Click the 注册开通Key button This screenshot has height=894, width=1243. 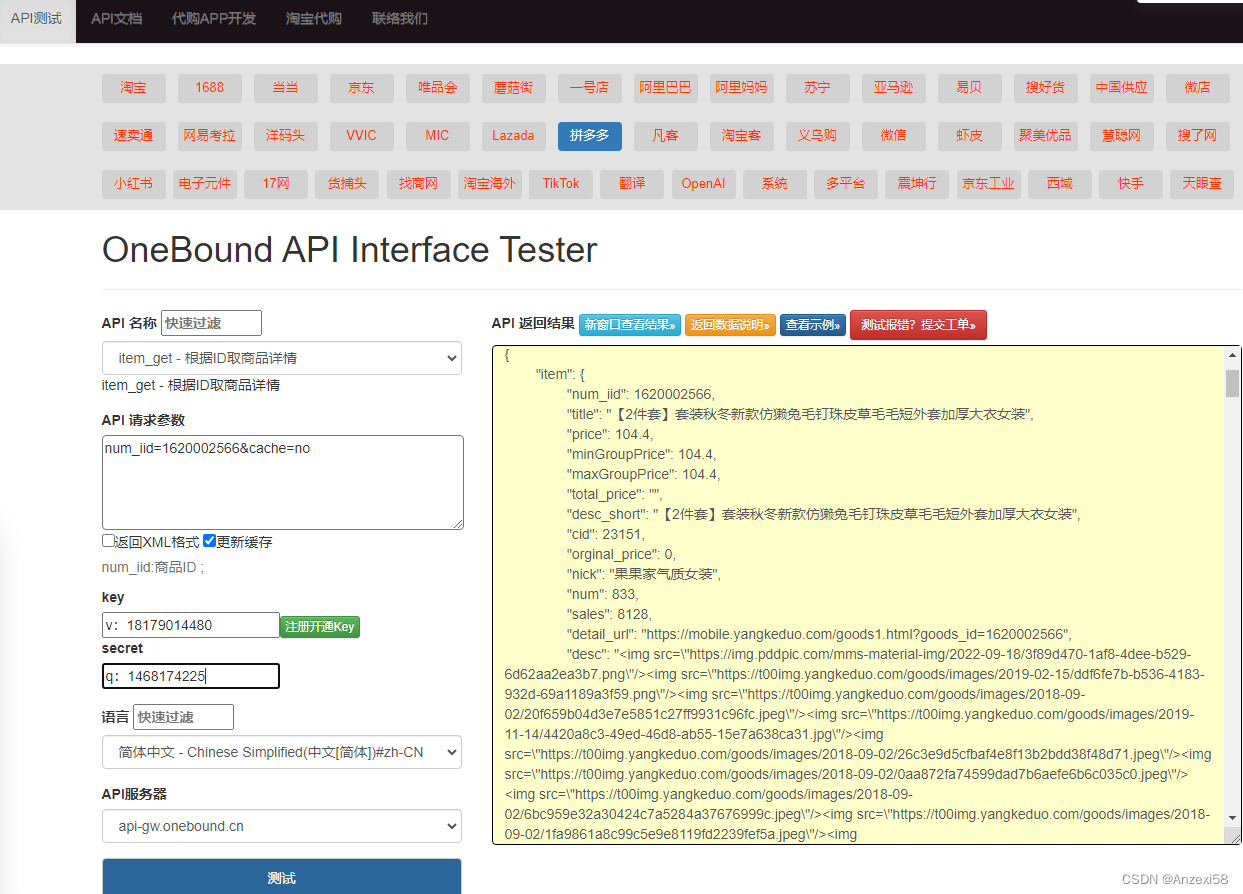point(320,627)
